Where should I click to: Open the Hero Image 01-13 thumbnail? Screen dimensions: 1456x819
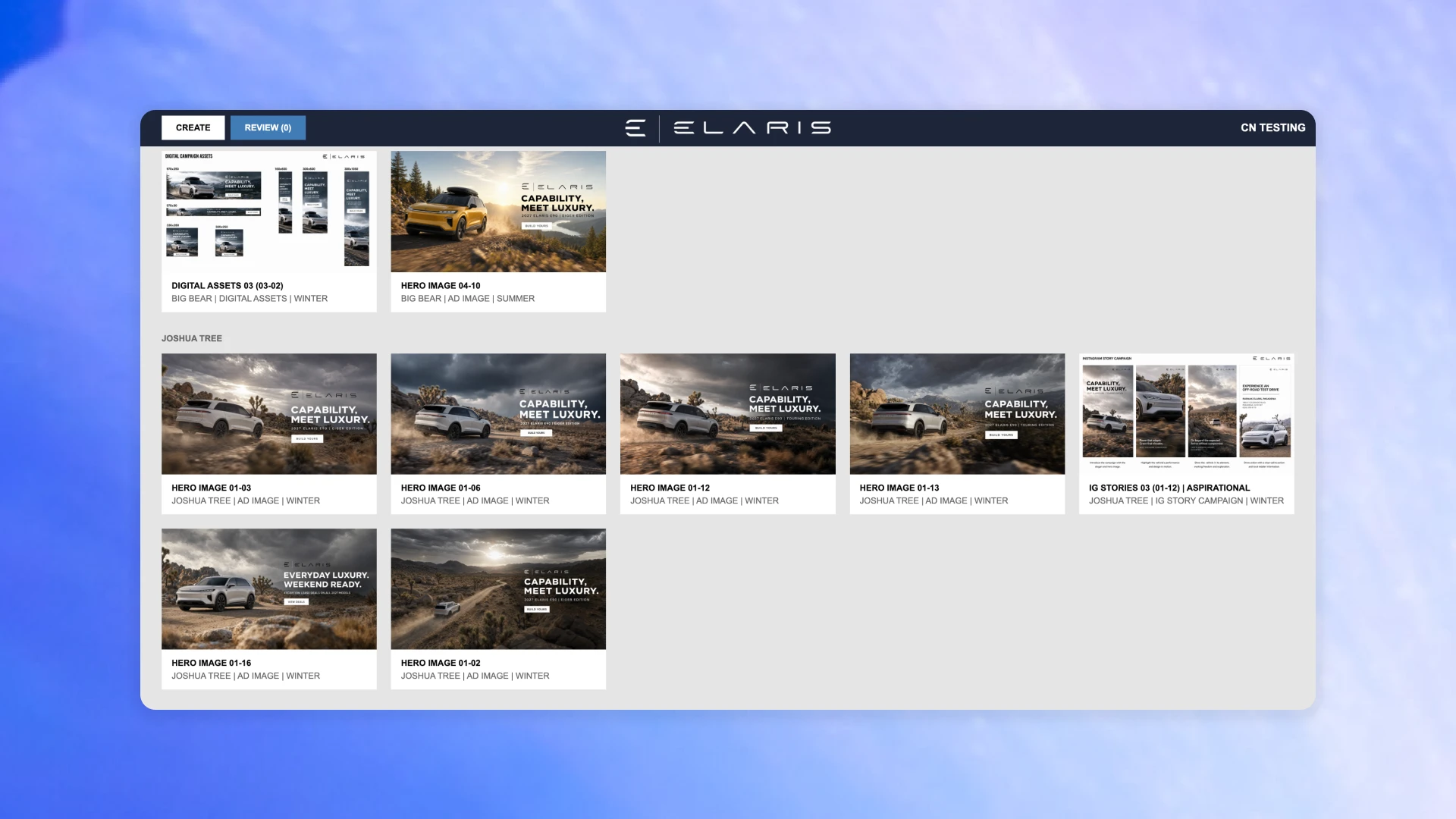coord(957,413)
